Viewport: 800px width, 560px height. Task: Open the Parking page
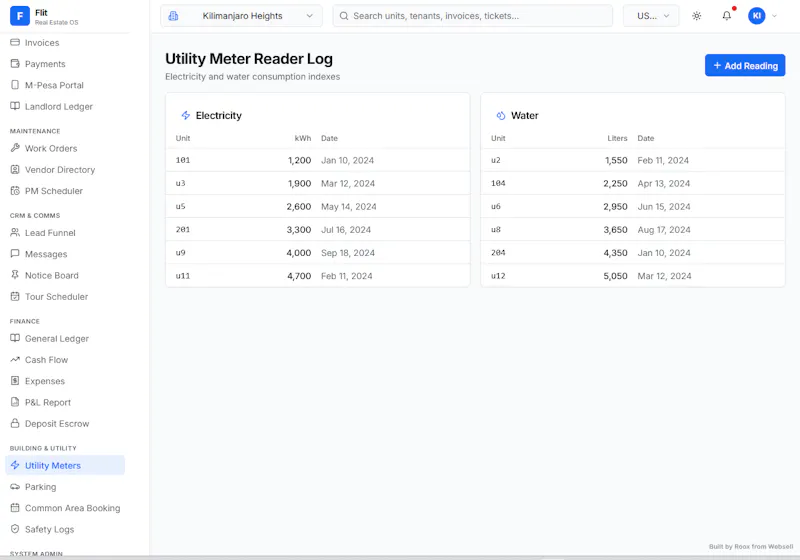click(x=65, y=487)
